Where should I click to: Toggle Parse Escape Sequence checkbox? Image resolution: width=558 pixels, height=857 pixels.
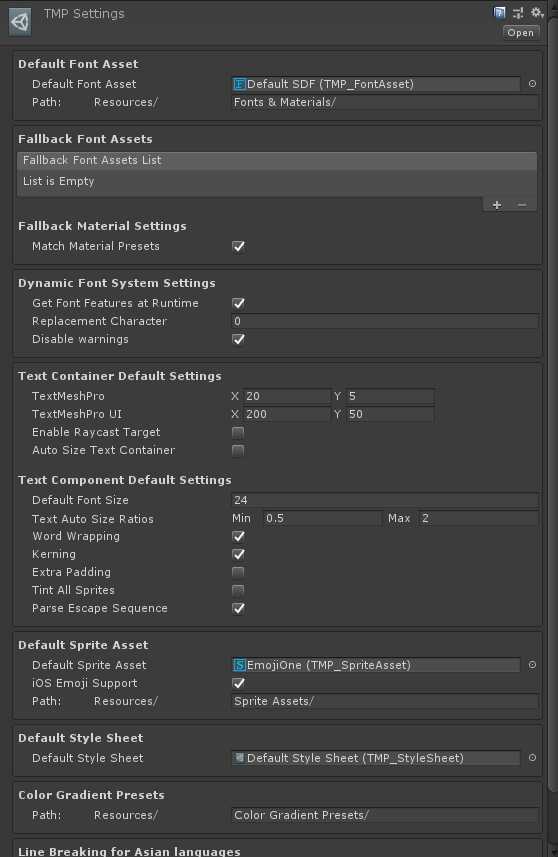coord(238,608)
